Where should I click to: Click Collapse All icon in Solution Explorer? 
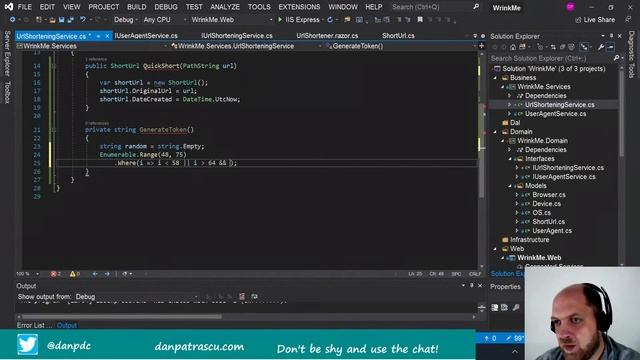[x=562, y=47]
